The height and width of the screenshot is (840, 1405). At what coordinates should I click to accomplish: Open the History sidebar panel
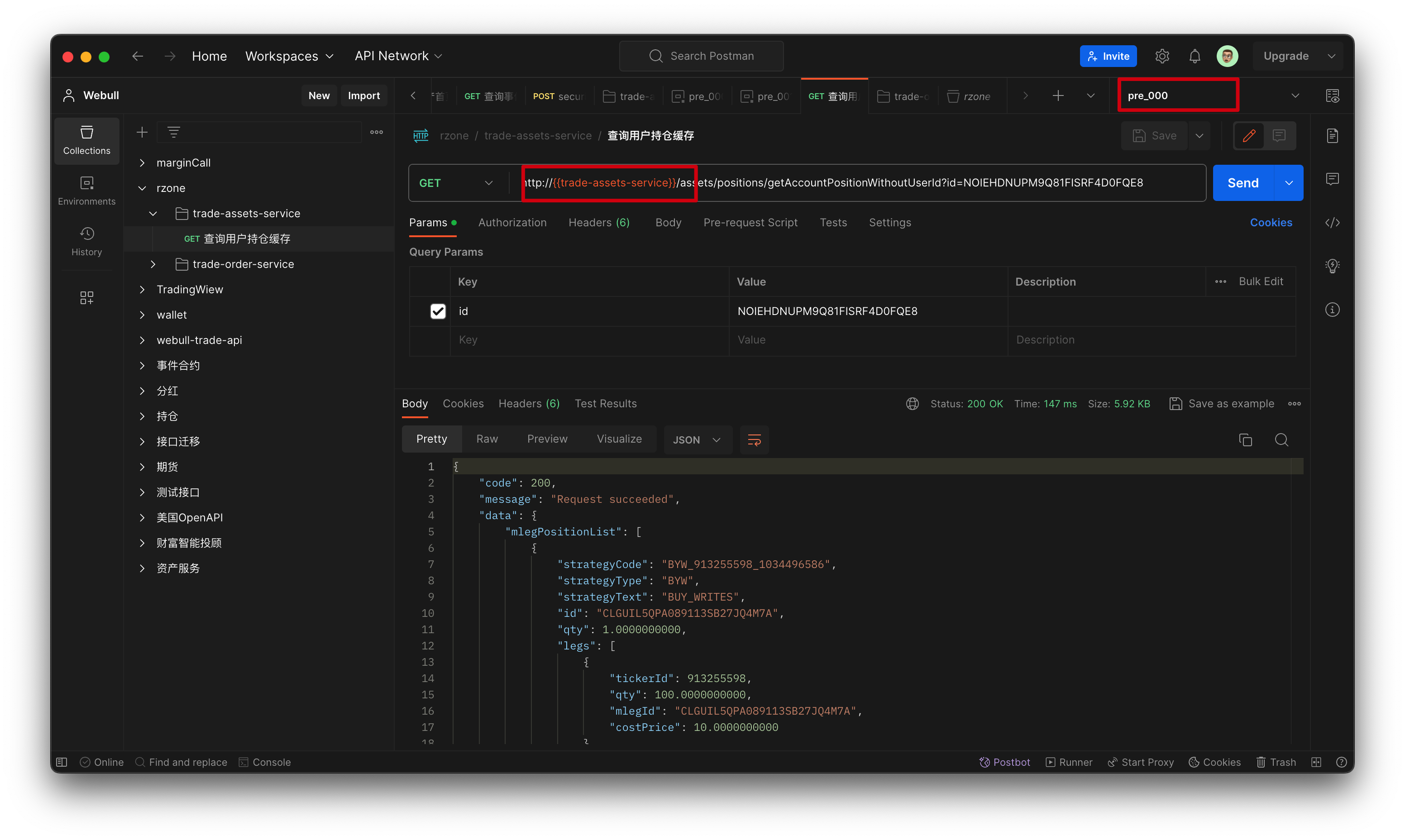coord(86,241)
